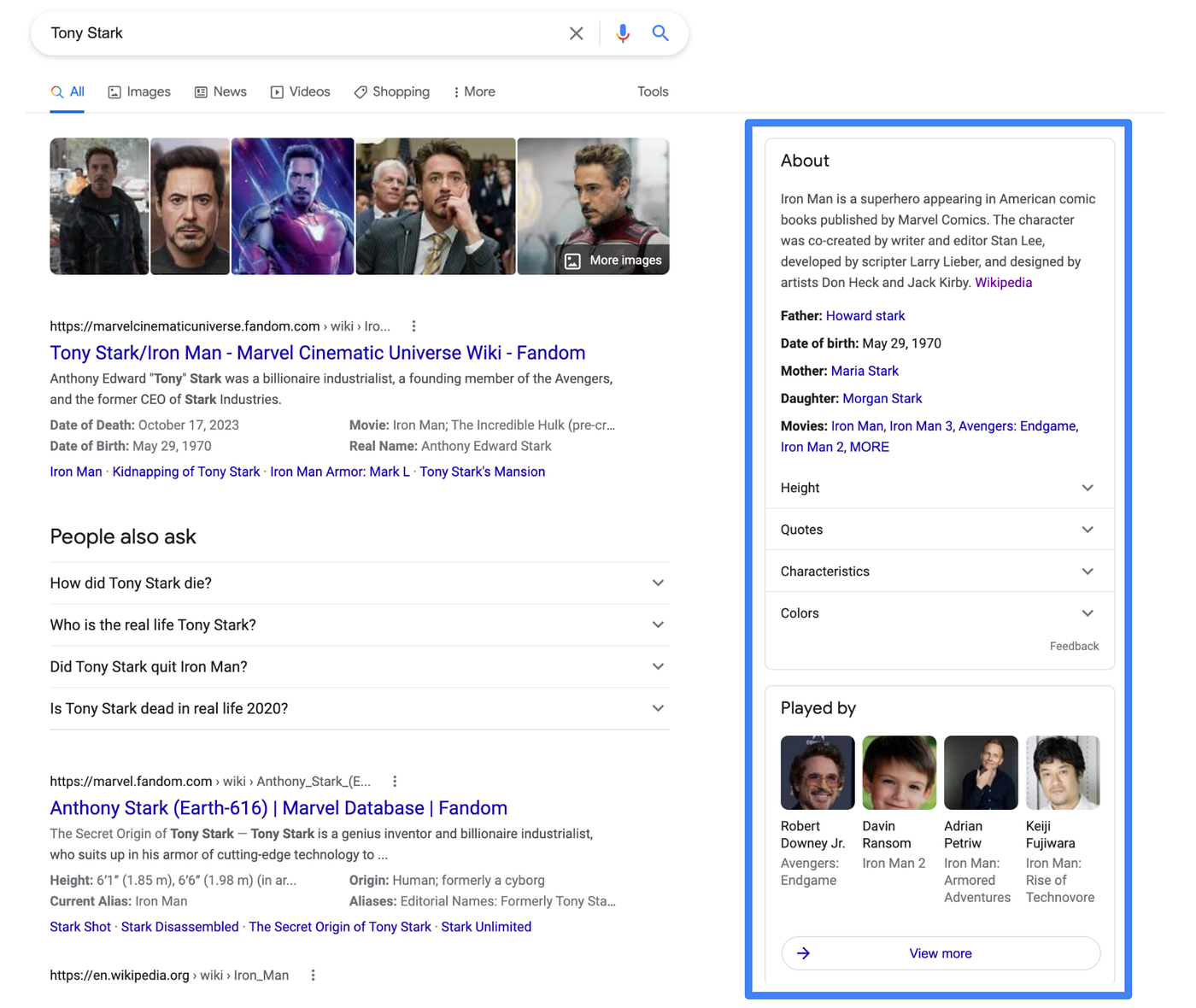This screenshot has width=1196, height=1008.
Task: Click the 'People also ask' heading text
Action: point(123,537)
